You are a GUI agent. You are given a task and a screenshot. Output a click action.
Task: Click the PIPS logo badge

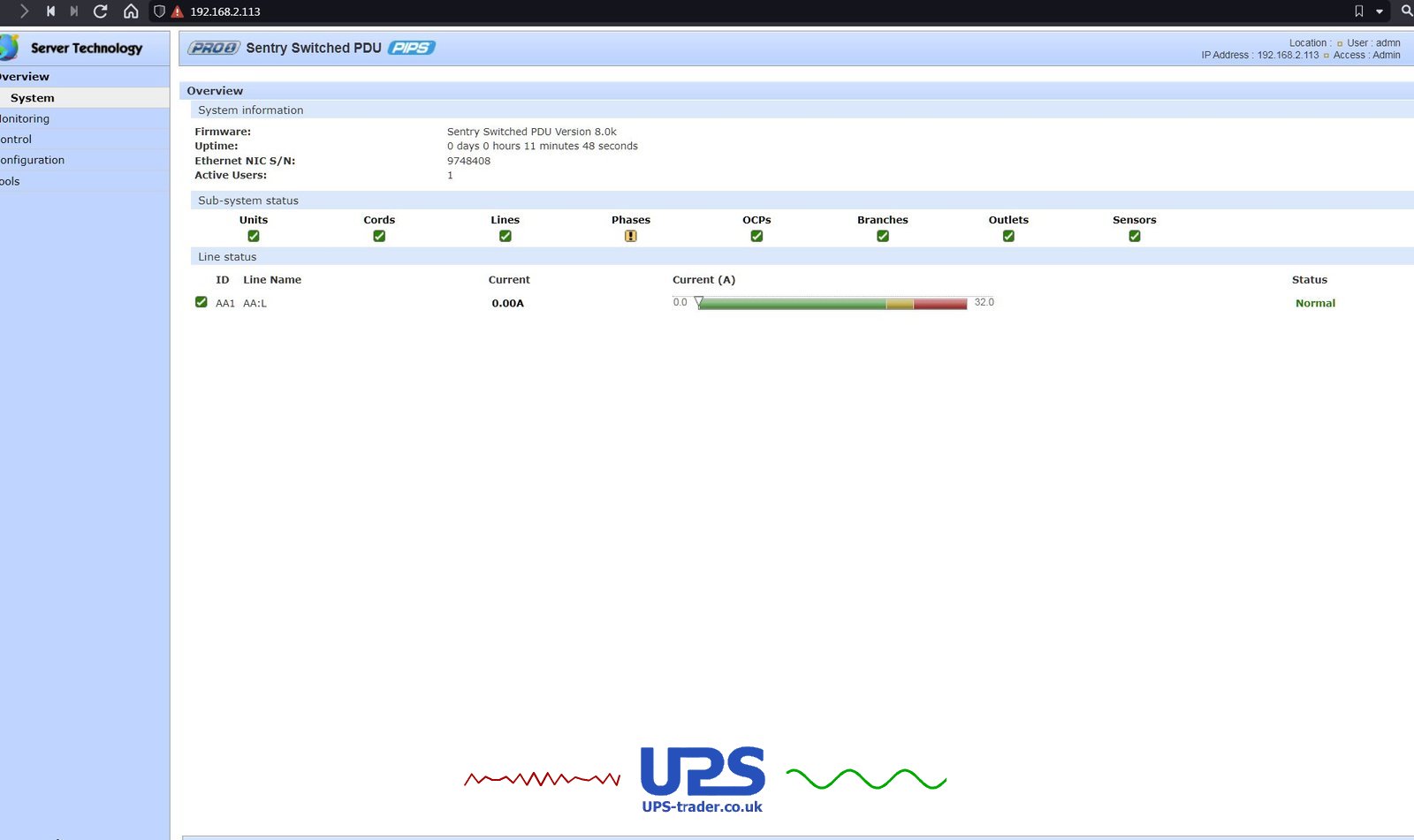click(x=411, y=48)
